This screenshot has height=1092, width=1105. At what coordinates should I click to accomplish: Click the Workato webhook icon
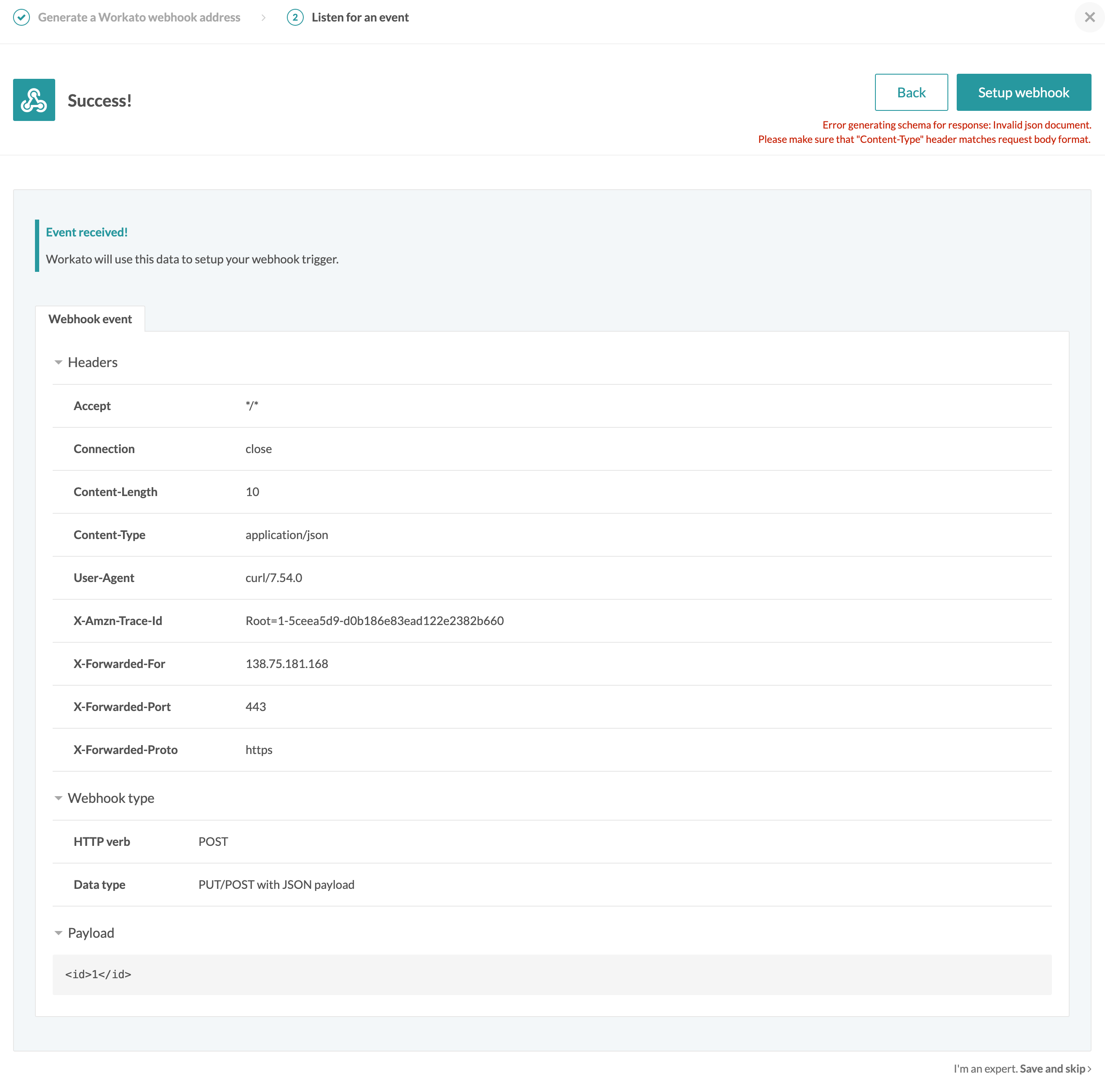tap(34, 99)
